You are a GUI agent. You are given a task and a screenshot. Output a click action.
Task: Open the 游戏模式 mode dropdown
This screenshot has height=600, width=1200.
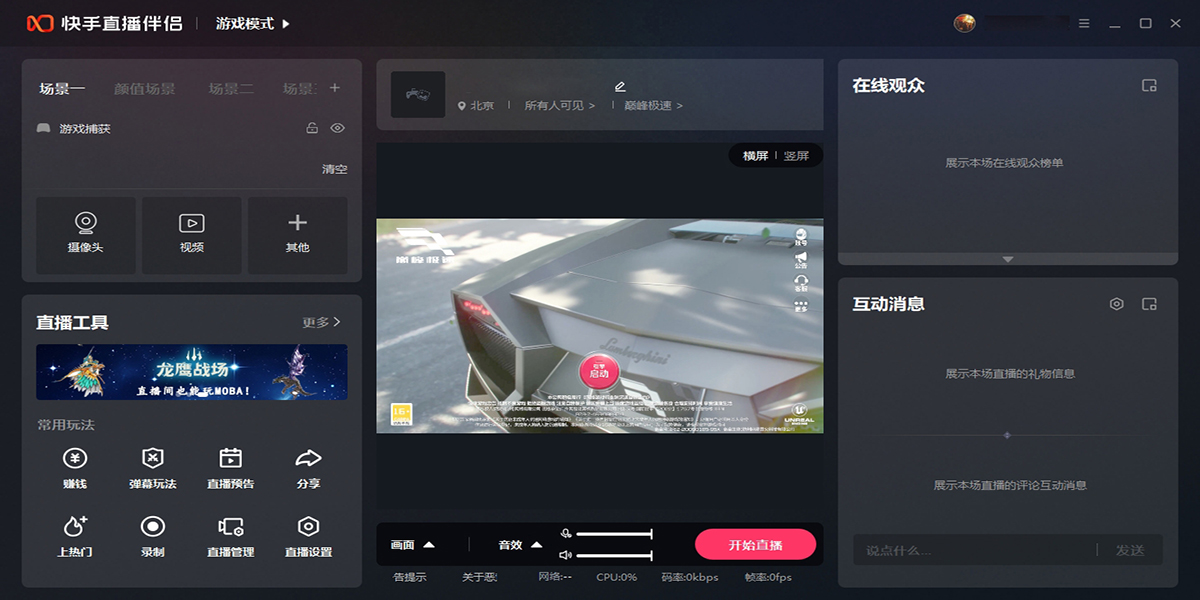pos(253,23)
